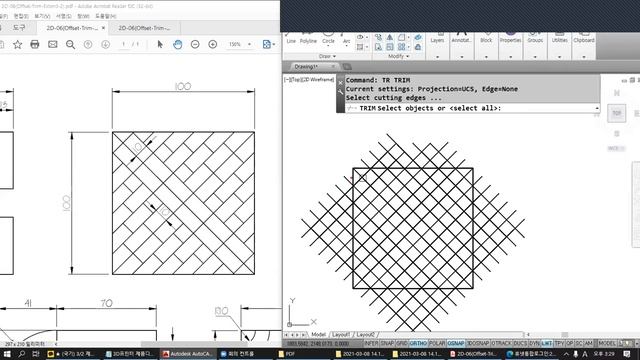
Task: Toggle OSNAP in the status bar
Action: pos(456,343)
